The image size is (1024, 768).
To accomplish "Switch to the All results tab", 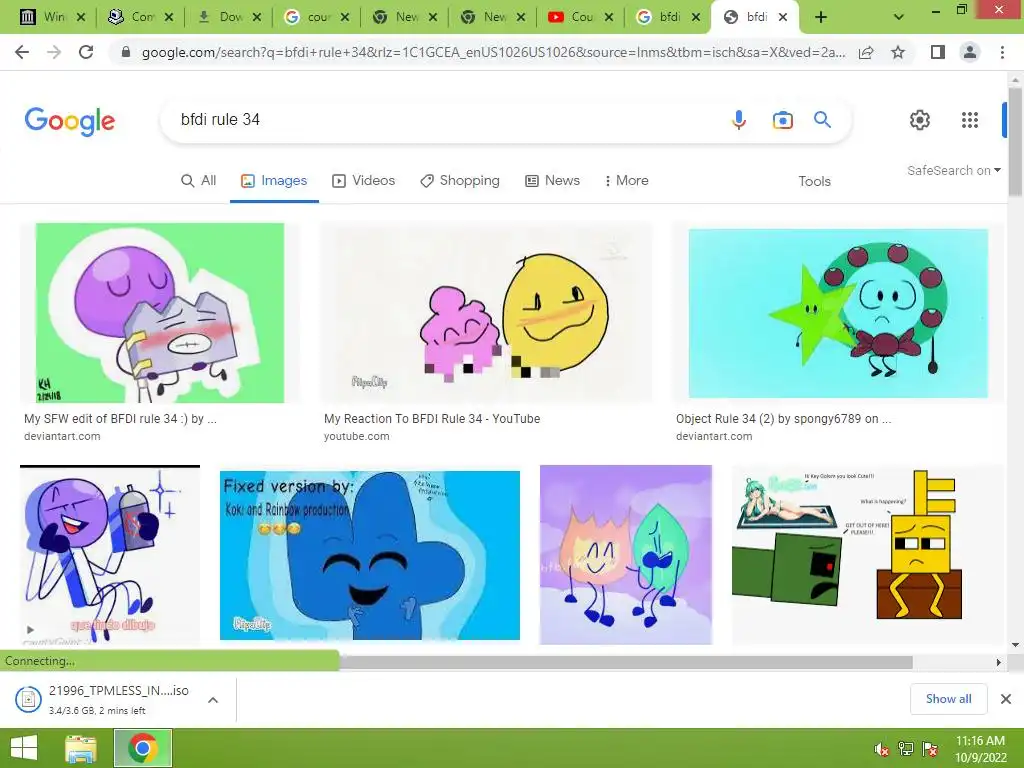I will (x=199, y=181).
